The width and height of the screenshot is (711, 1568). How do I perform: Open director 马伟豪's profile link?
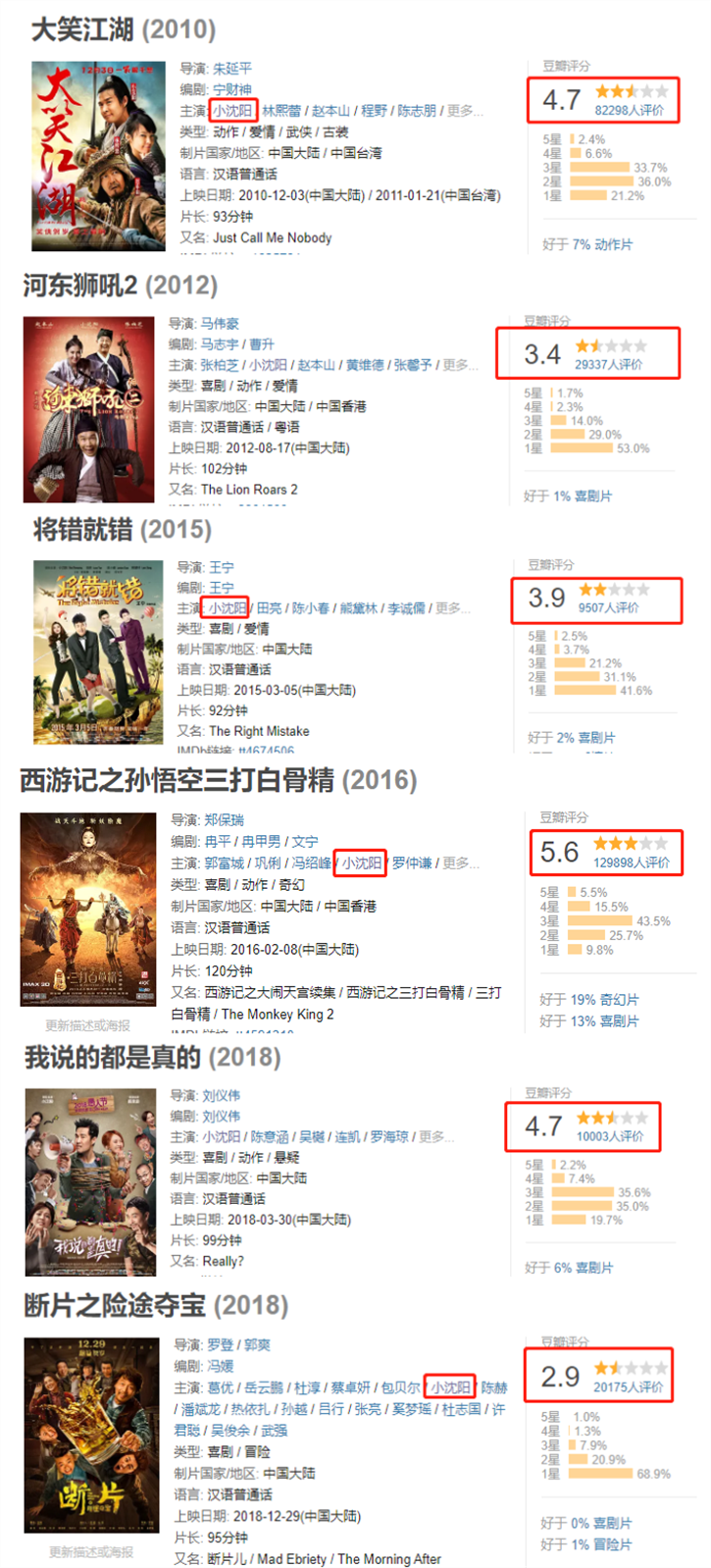(220, 324)
